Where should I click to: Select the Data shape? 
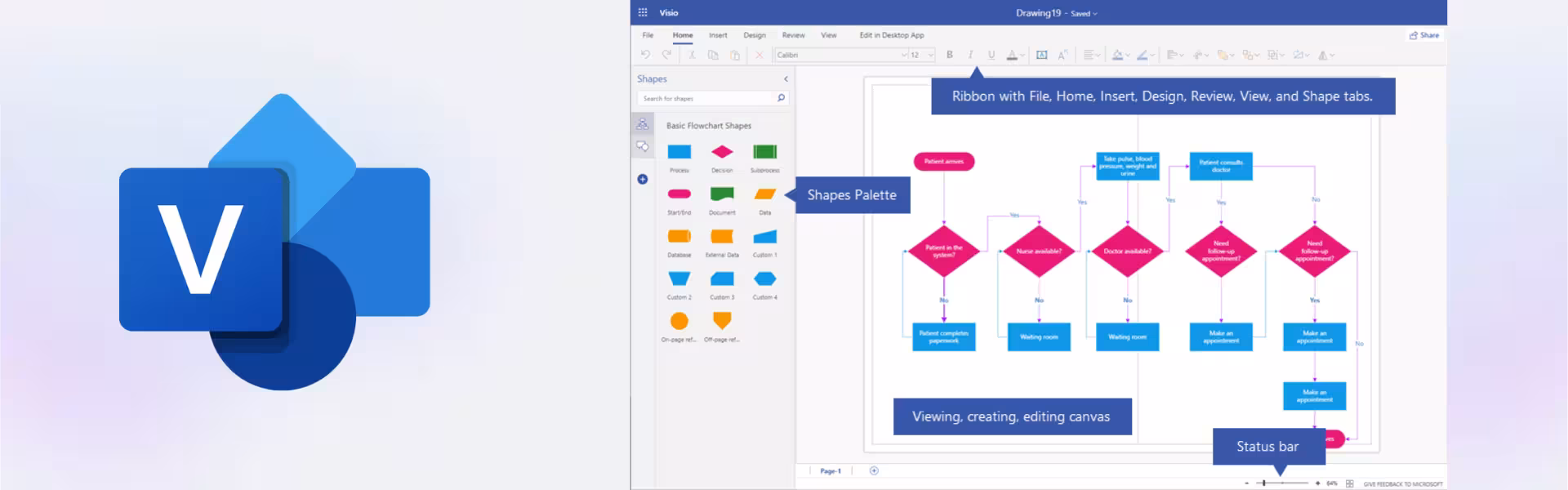[764, 194]
